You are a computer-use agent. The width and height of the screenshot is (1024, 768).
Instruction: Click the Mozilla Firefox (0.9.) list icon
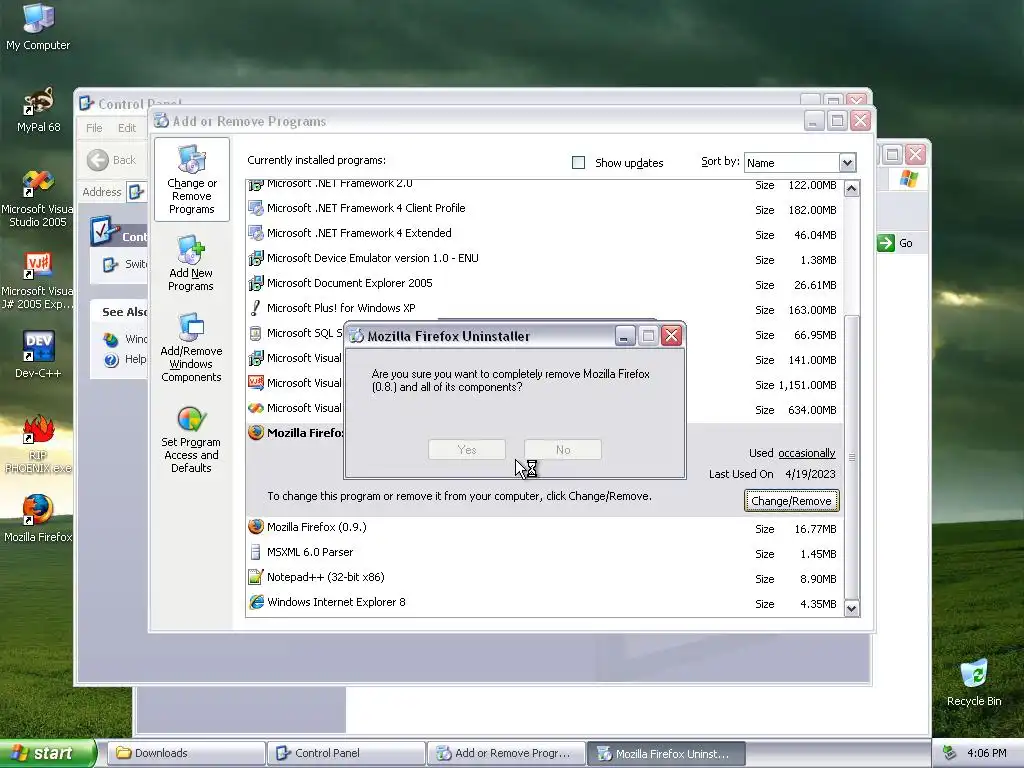[x=256, y=527]
